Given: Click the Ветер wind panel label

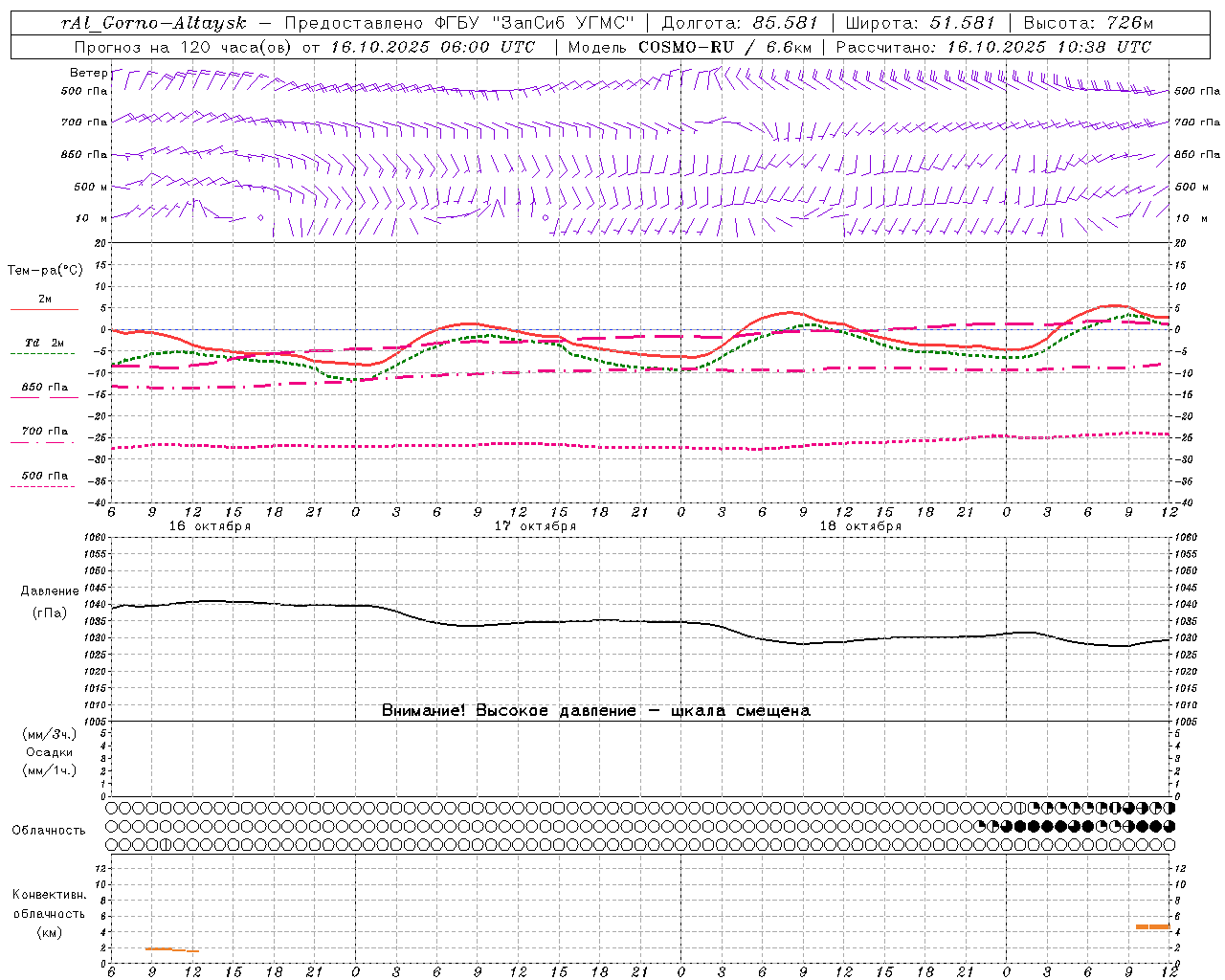Looking at the screenshot, I should pos(88,73).
